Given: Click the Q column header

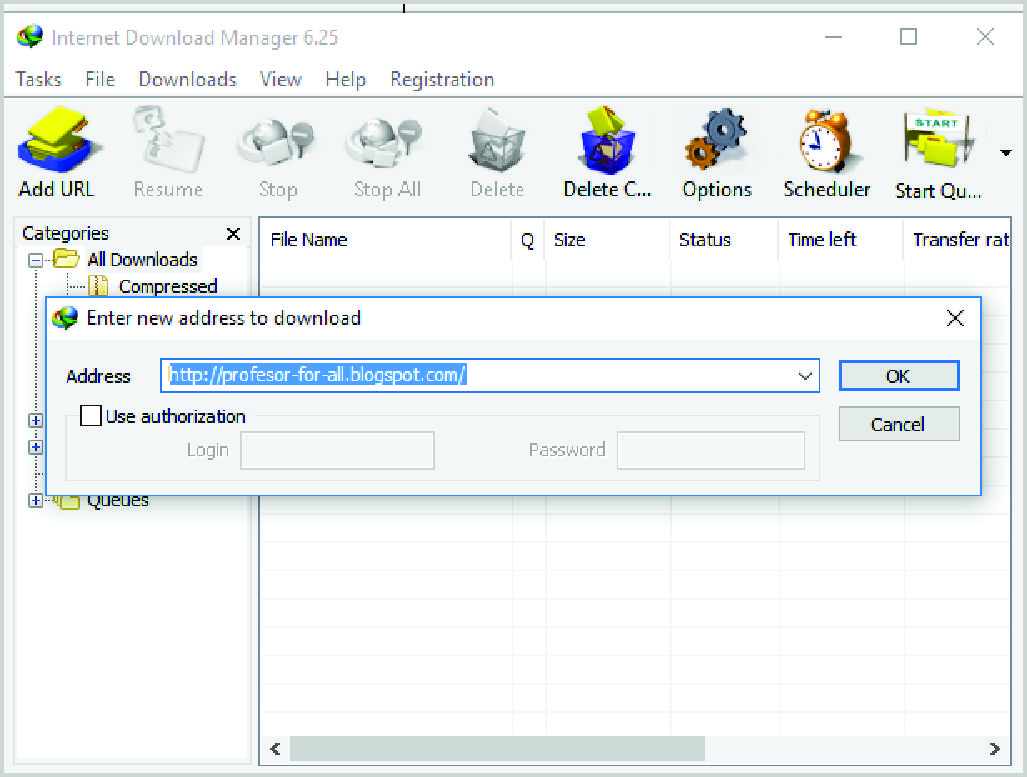Looking at the screenshot, I should 528,240.
